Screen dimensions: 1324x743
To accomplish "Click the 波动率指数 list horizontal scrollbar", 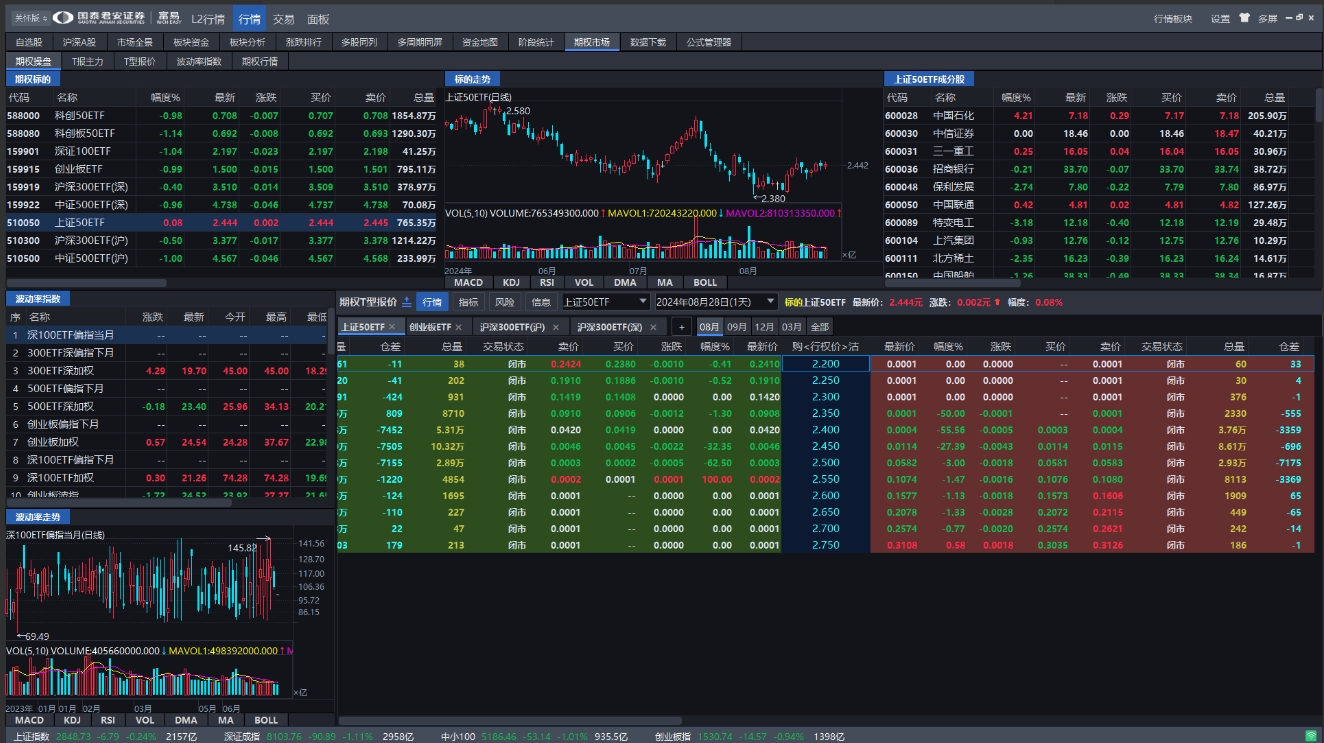I will coord(120,502).
